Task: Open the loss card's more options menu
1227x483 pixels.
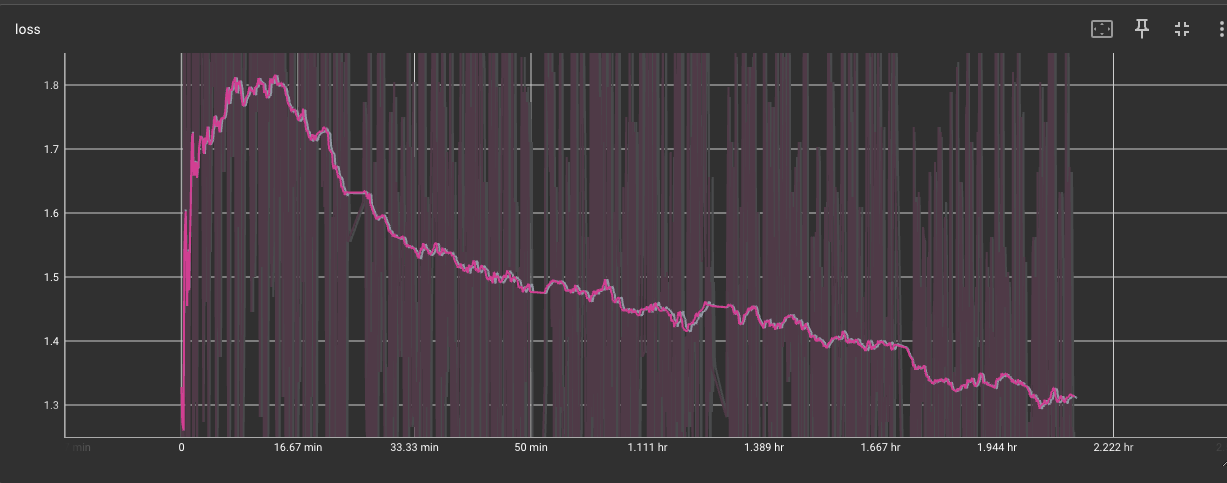Action: tap(1222, 29)
